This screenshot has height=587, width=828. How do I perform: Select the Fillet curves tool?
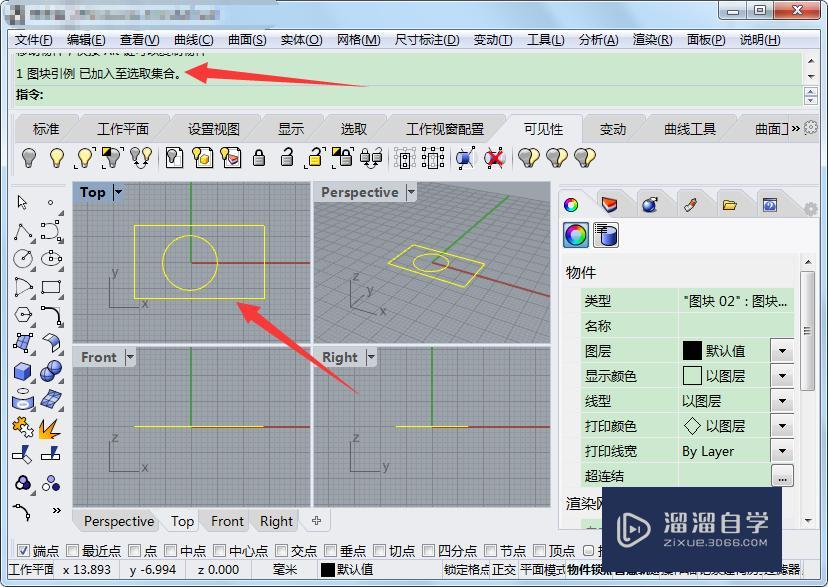[x=51, y=315]
